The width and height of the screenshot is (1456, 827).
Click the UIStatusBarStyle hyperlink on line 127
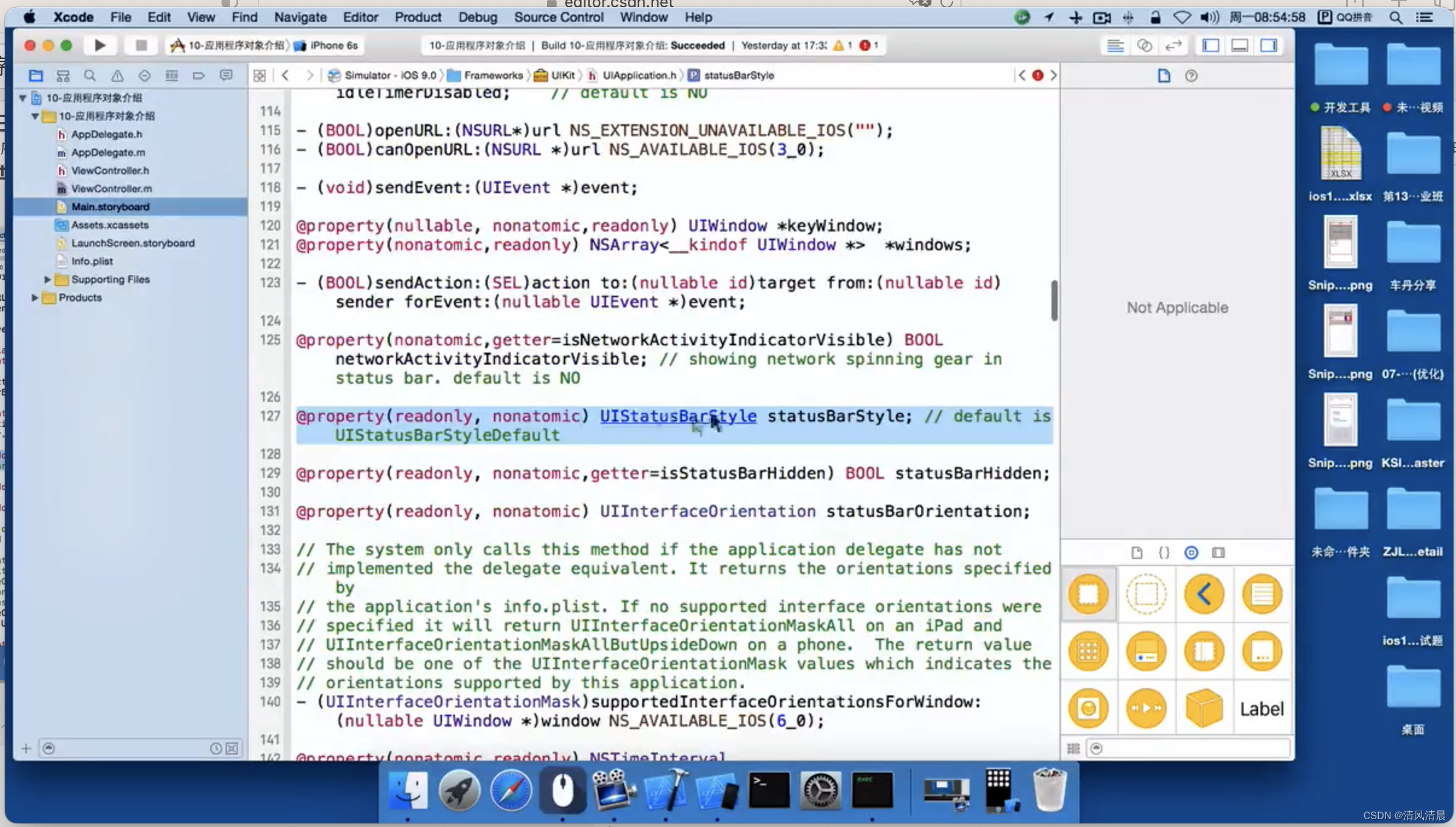[678, 415]
